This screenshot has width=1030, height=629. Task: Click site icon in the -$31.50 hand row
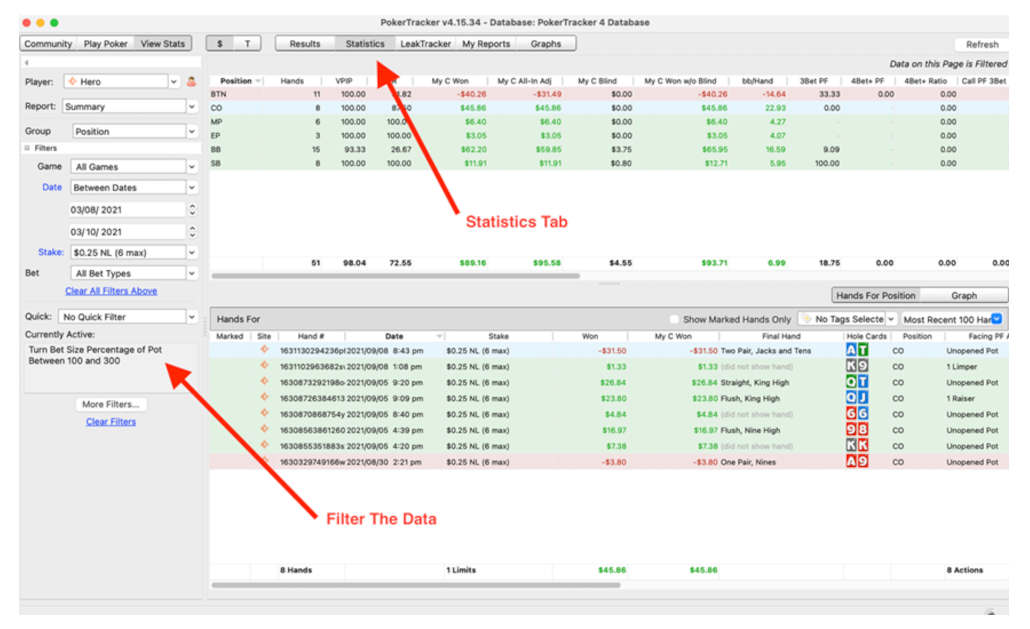[264, 350]
